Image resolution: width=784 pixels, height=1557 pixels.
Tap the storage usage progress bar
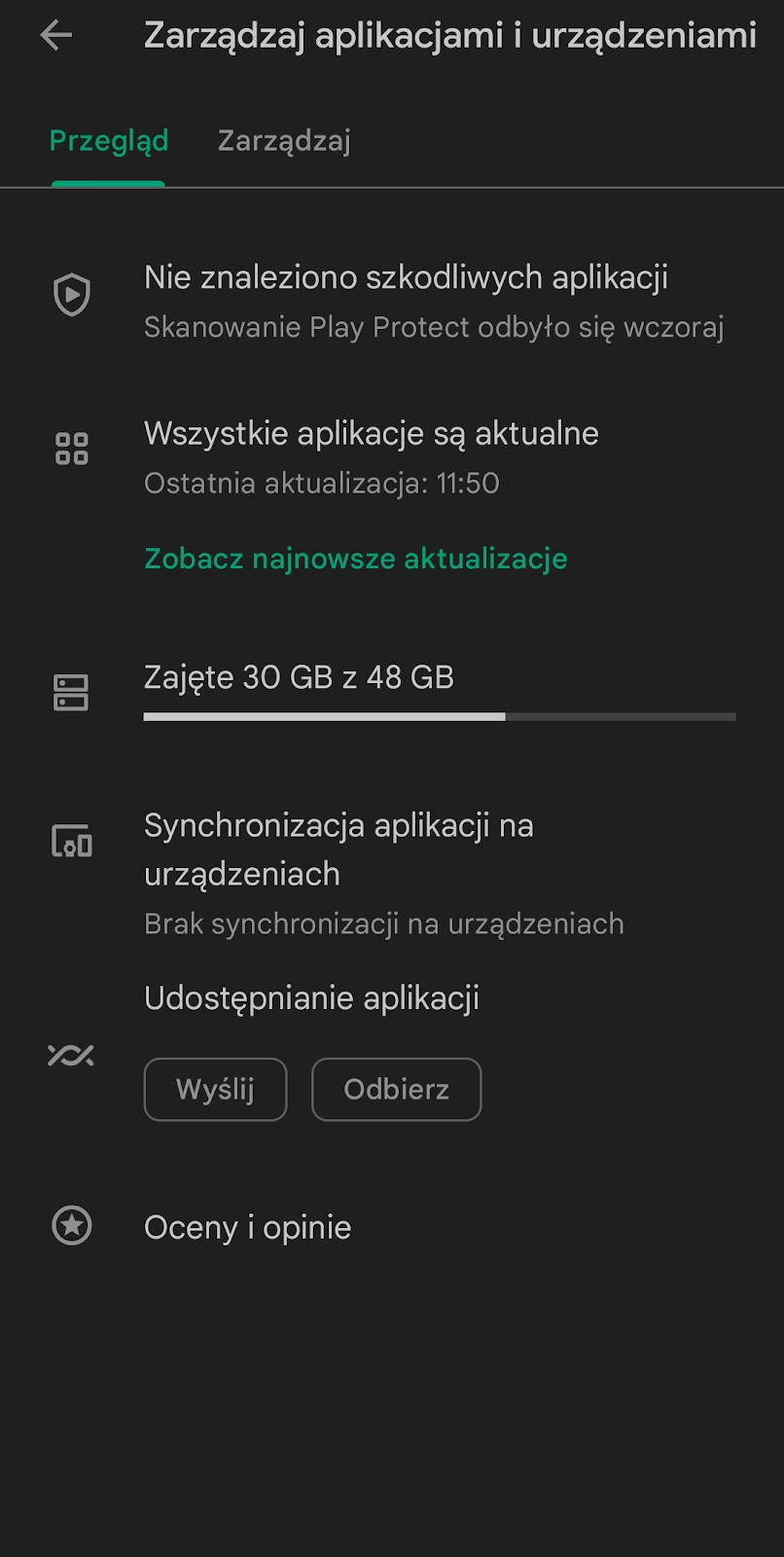pos(440,717)
